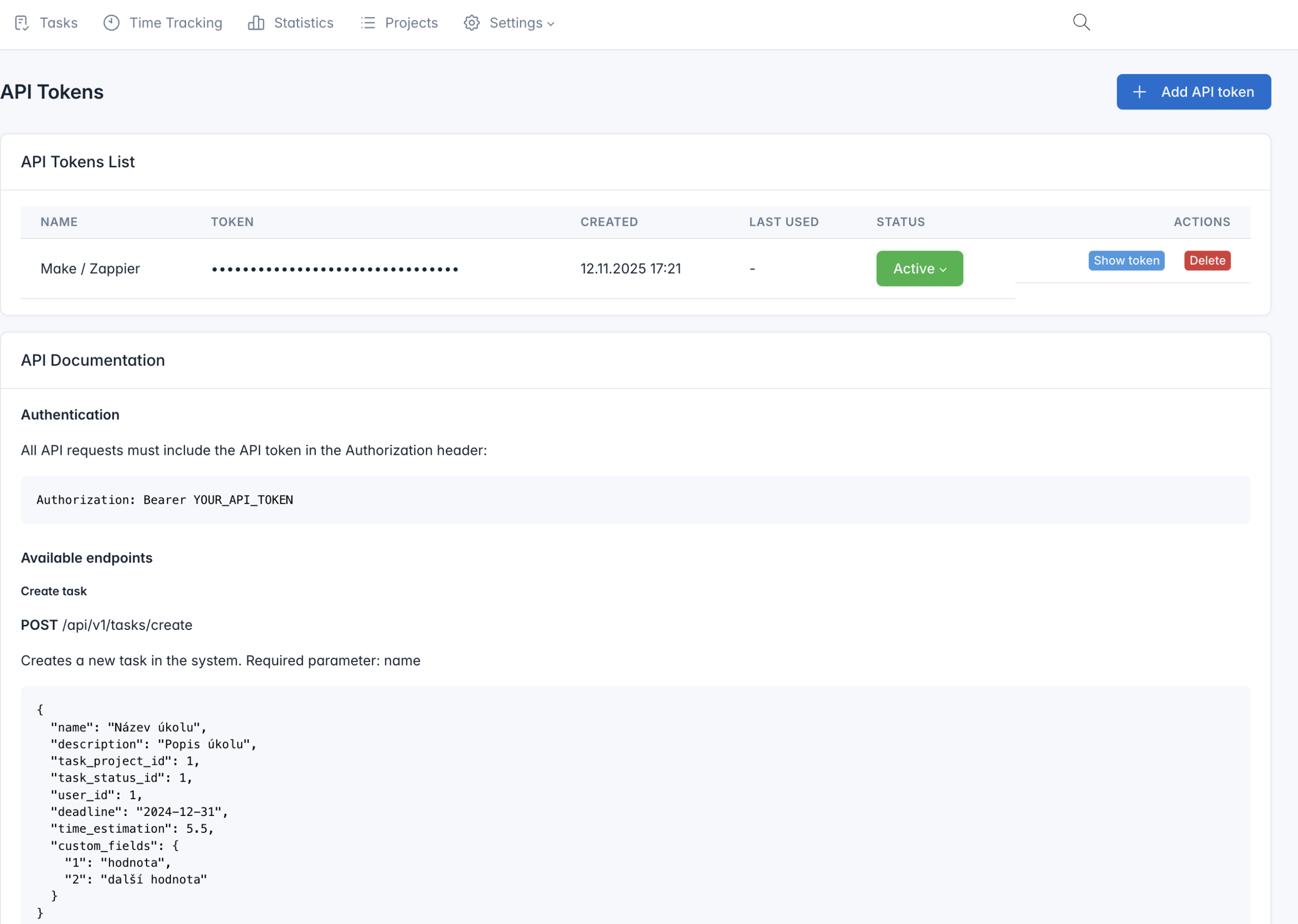This screenshot has width=1298, height=924.
Task: Delete the Make / Zappier token
Action: click(1207, 261)
